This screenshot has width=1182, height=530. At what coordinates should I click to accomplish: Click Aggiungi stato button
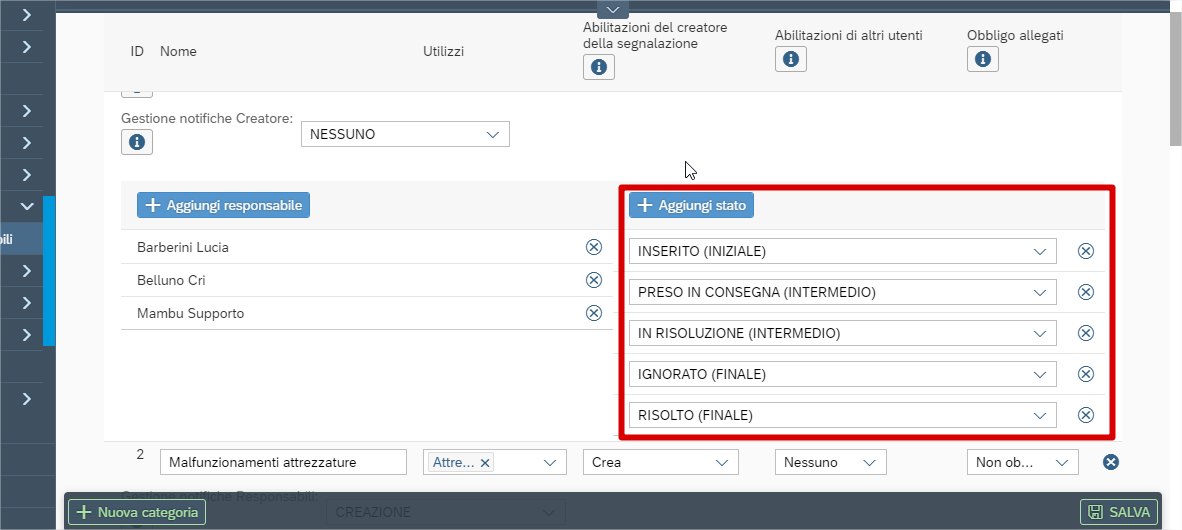point(691,205)
